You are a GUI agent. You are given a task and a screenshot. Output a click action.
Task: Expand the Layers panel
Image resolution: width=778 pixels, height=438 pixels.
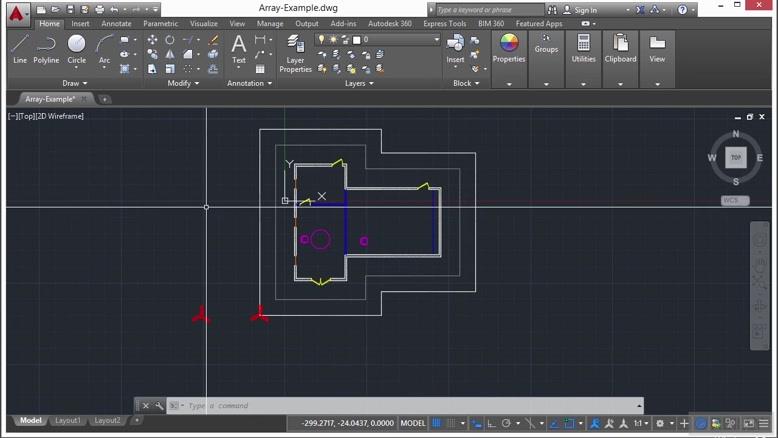pos(359,83)
